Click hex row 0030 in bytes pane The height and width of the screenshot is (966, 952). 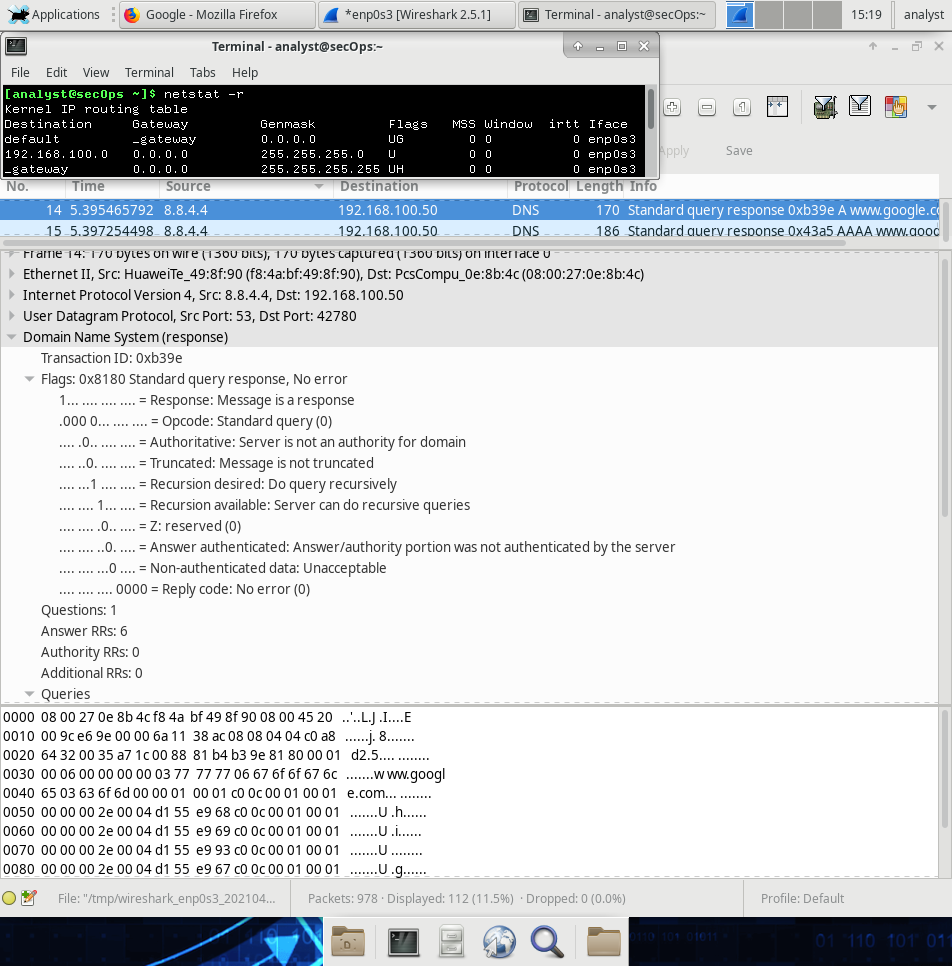224,774
